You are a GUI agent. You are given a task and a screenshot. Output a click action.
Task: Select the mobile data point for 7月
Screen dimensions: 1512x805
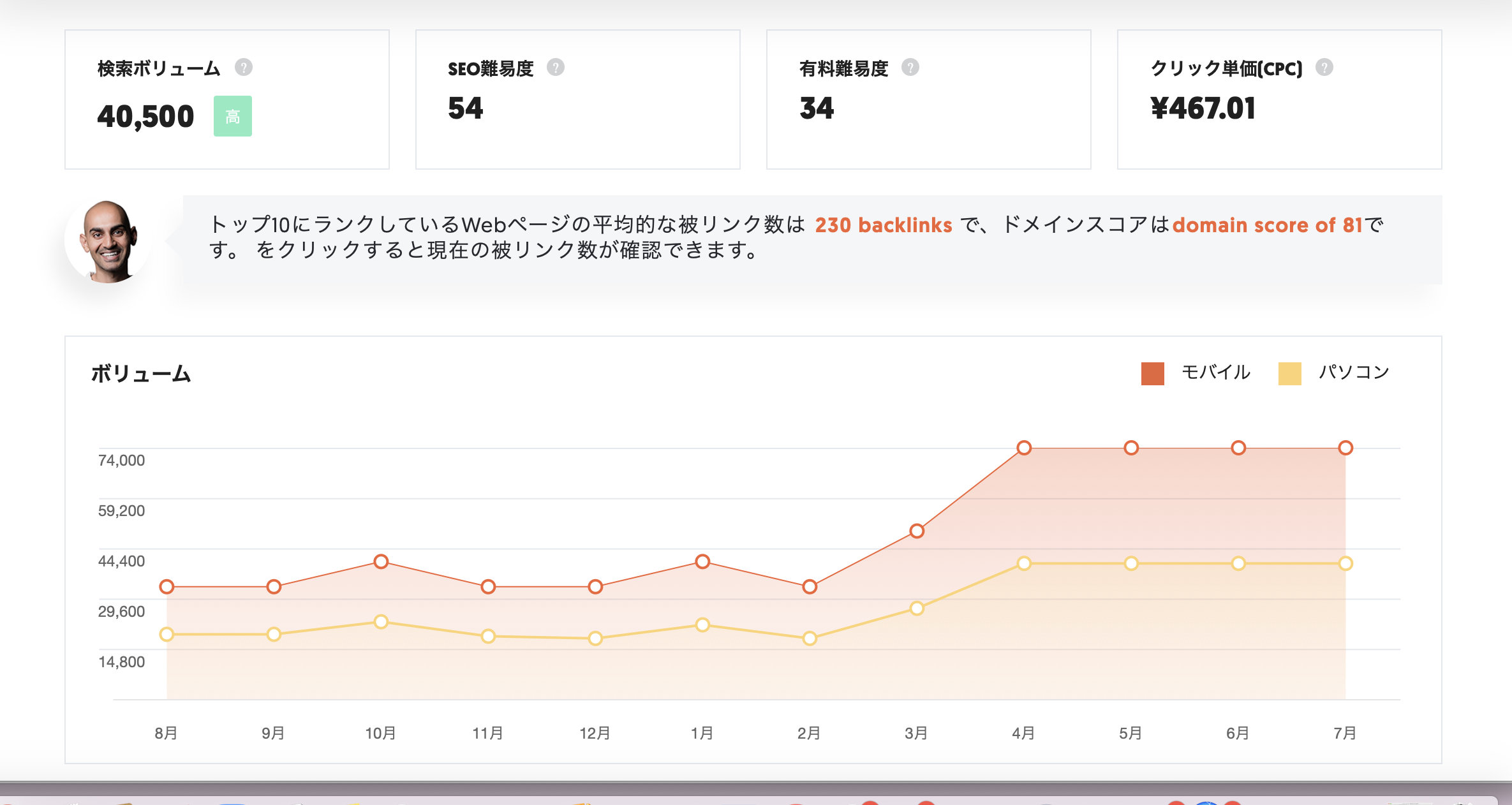(x=1345, y=448)
